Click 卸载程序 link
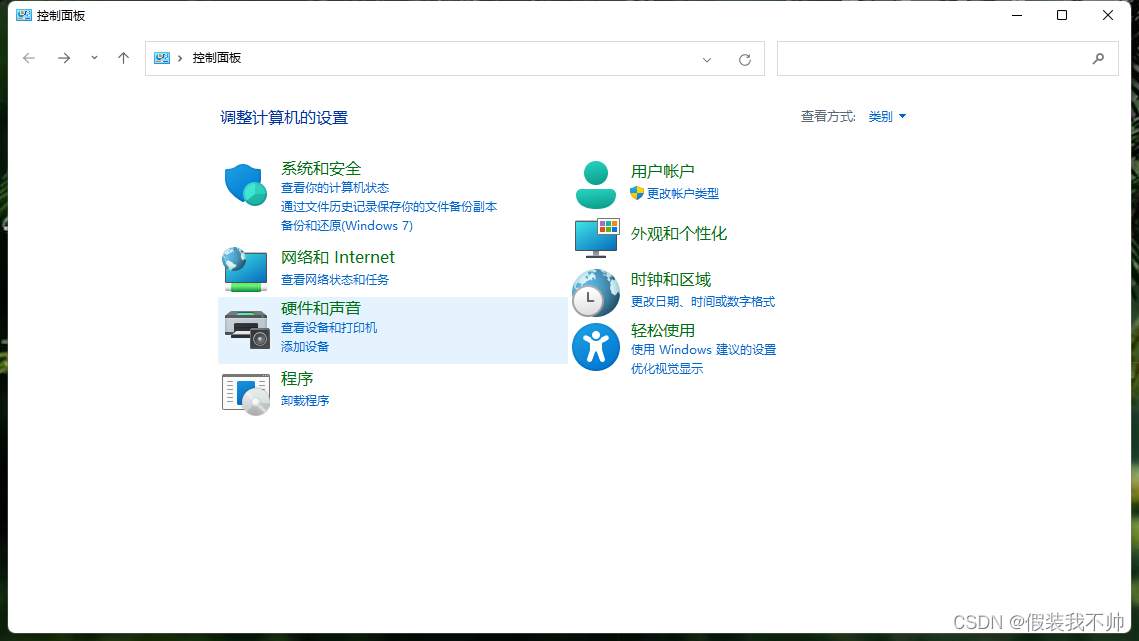Viewport: 1139px width, 641px height. coord(305,400)
